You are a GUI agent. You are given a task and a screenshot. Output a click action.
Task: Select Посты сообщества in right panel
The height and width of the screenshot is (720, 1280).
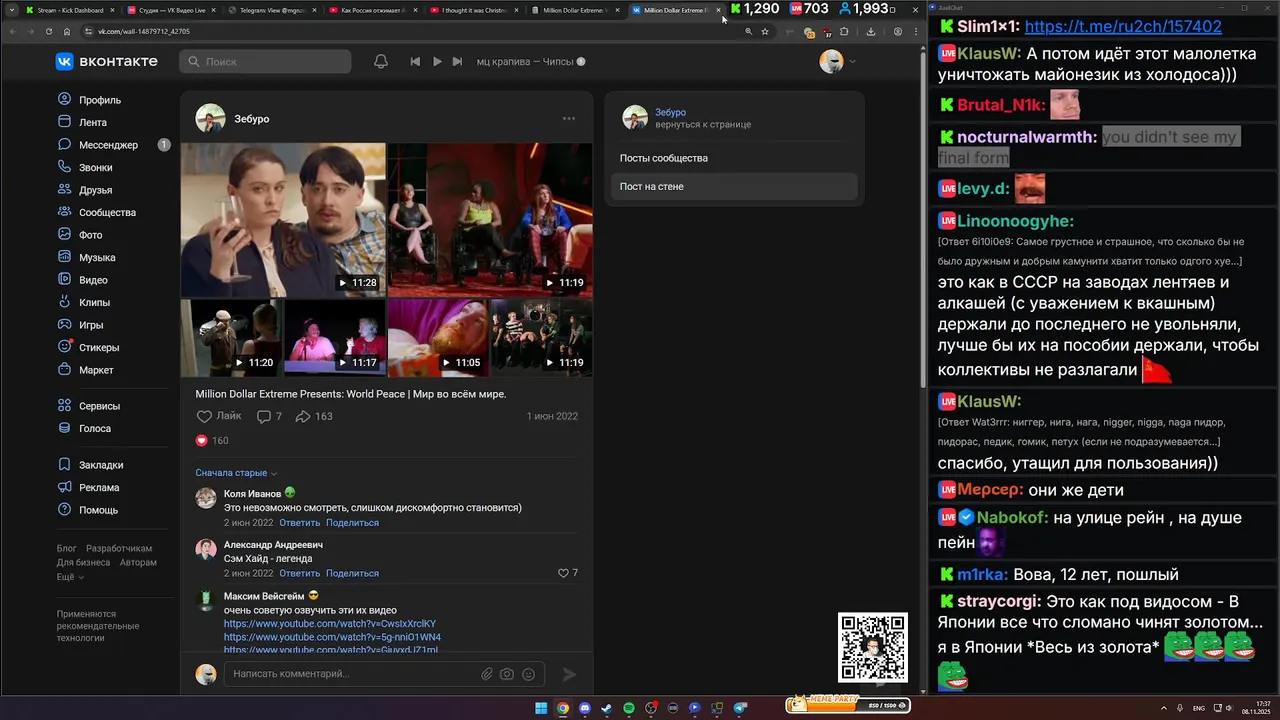[734, 158]
